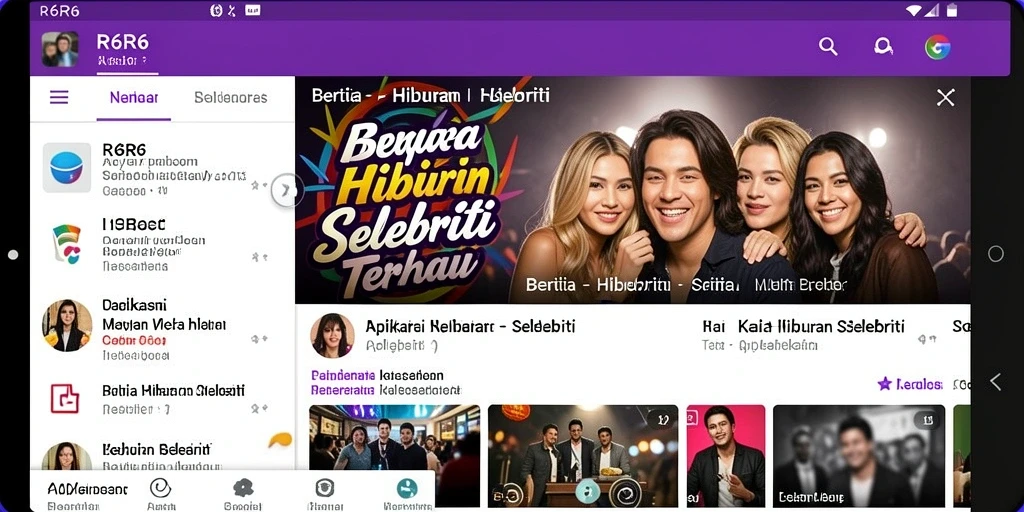This screenshot has height=512, width=1024.
Task: Close the banner with the X icon
Action: (x=946, y=98)
